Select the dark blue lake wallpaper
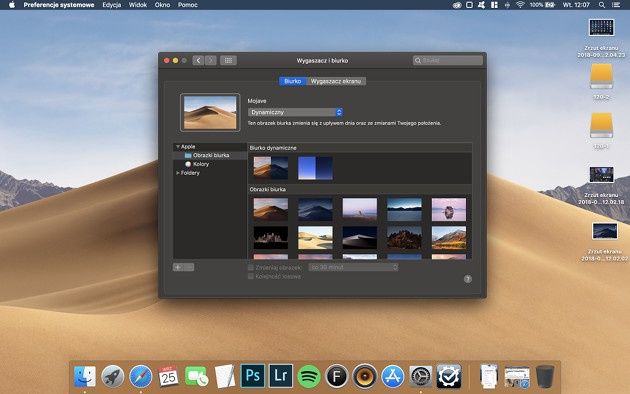Screen dimensions: 630x394 (404, 209)
